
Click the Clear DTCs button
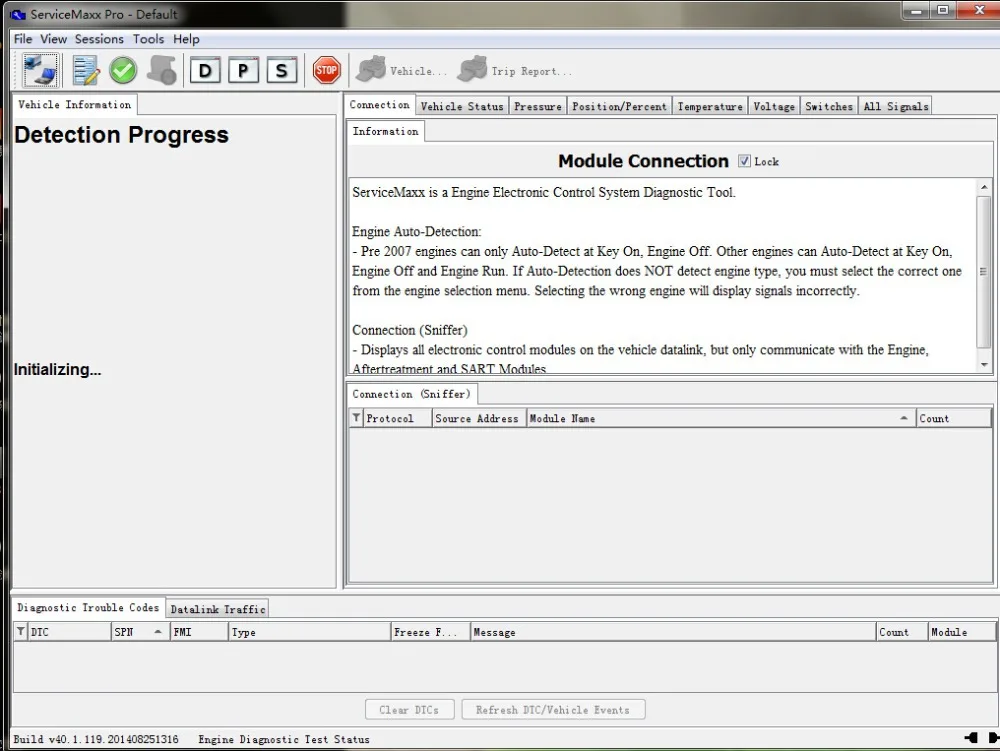(409, 710)
